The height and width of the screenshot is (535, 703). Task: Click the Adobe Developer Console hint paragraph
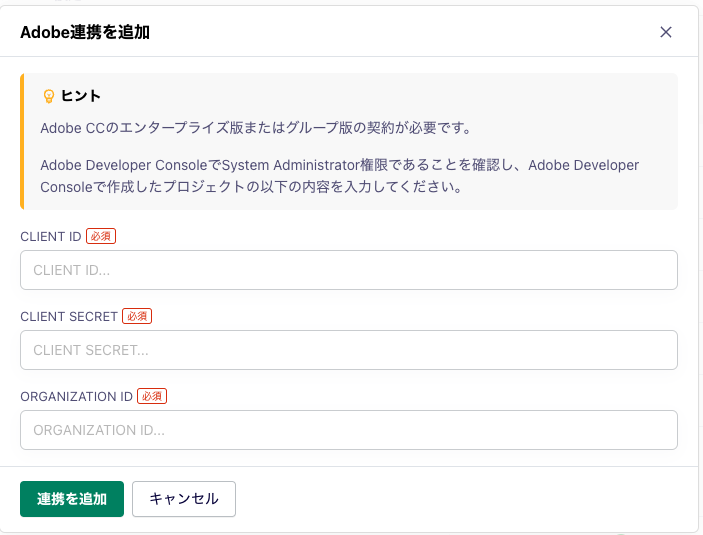point(339,176)
